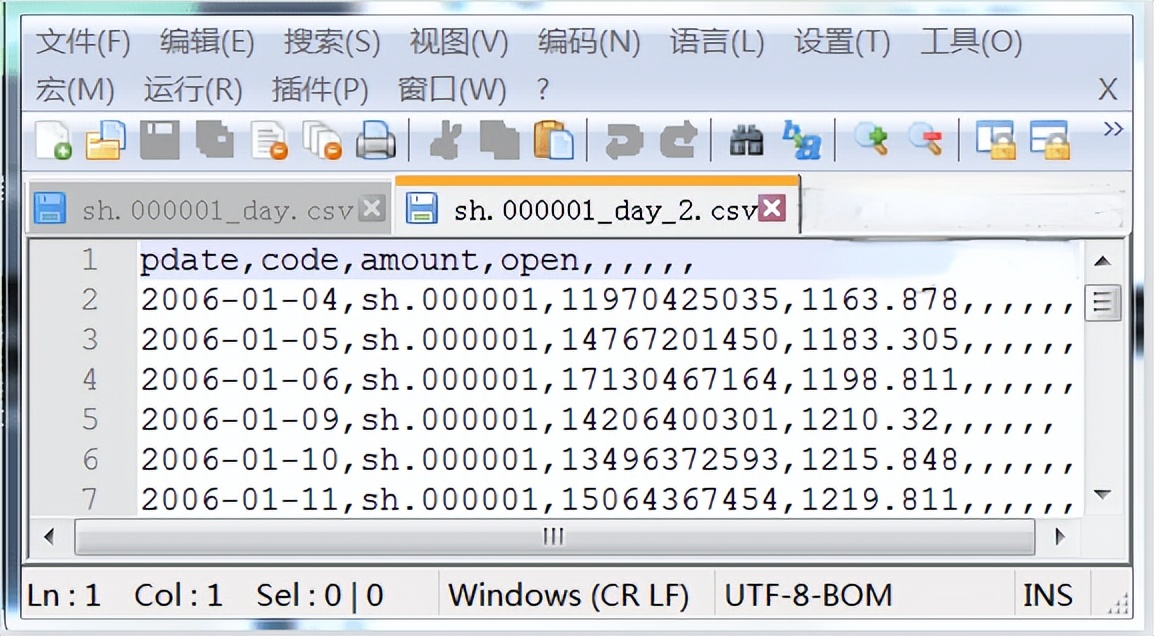Screen dimensions: 1154x636
Task: Click the vertical scrollbar up arrow
Action: pos(1102,261)
